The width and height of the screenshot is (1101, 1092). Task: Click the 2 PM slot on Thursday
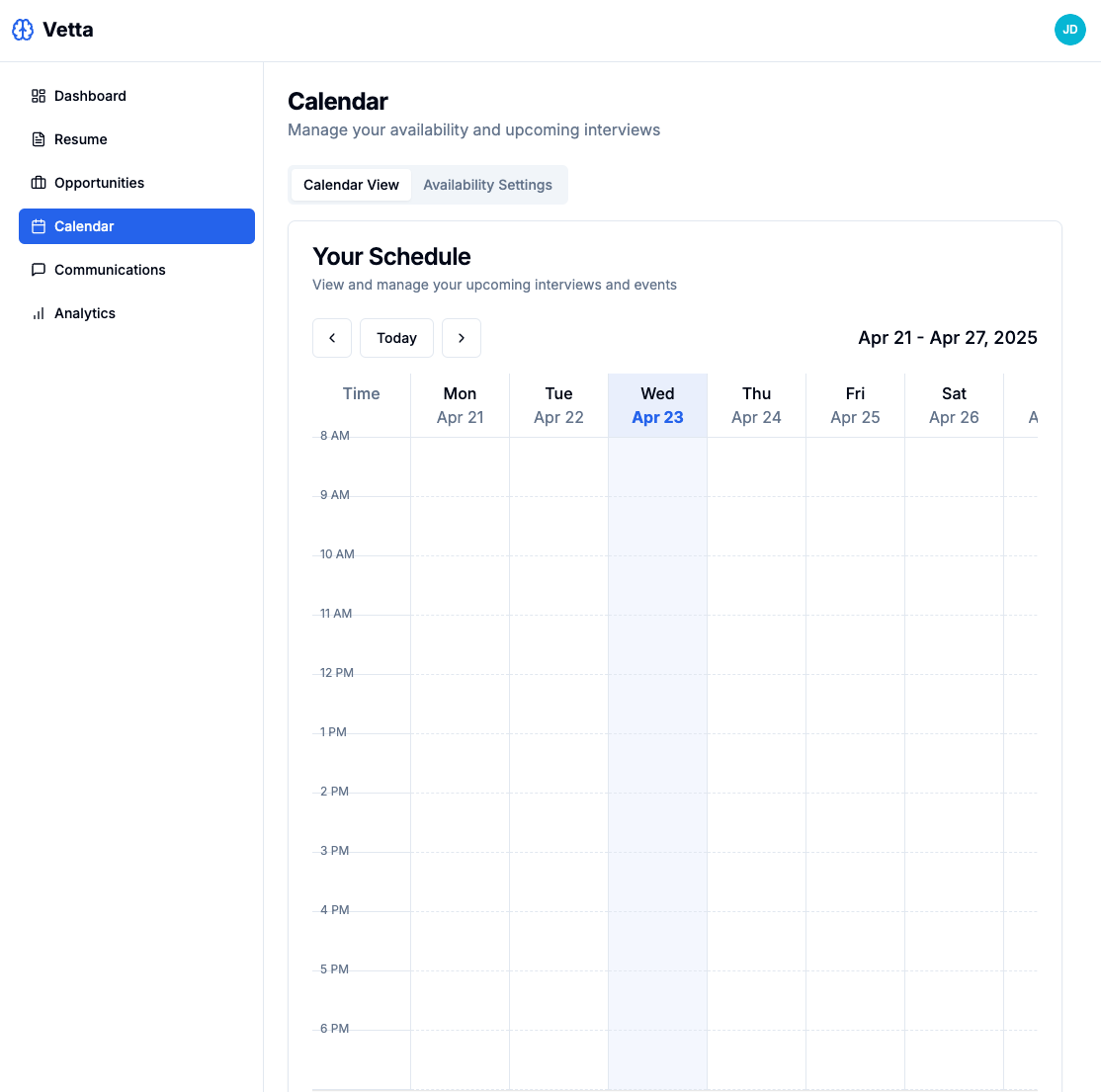click(756, 820)
